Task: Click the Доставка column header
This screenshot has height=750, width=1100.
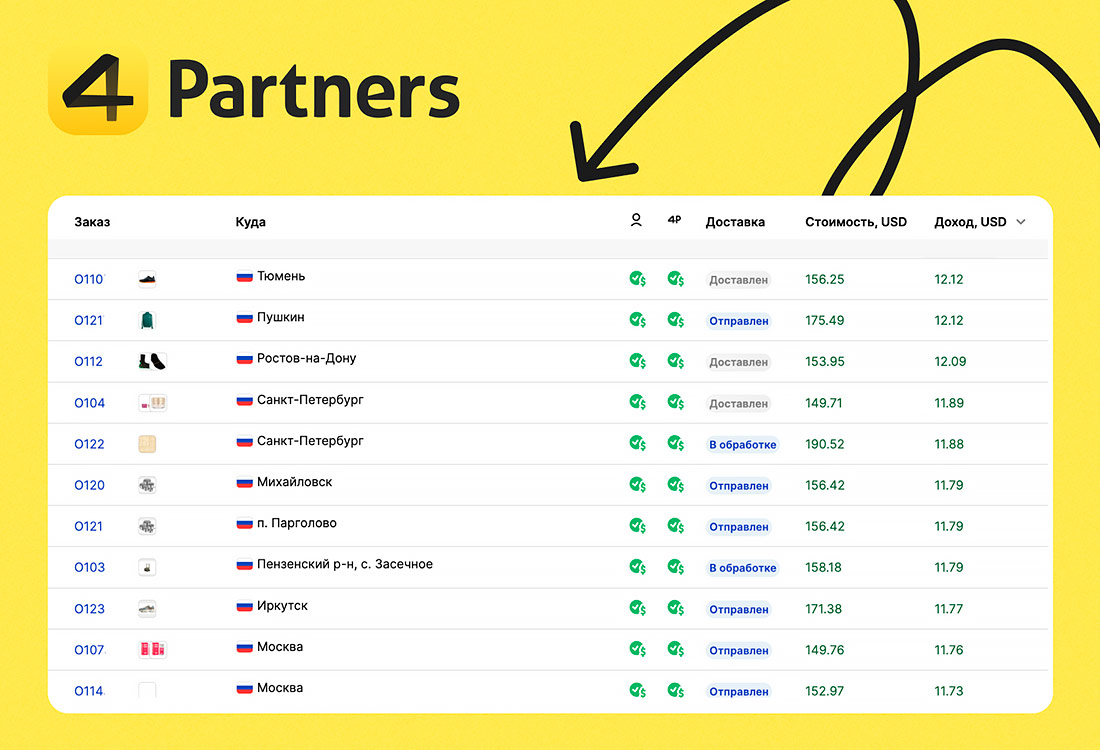Action: point(735,222)
